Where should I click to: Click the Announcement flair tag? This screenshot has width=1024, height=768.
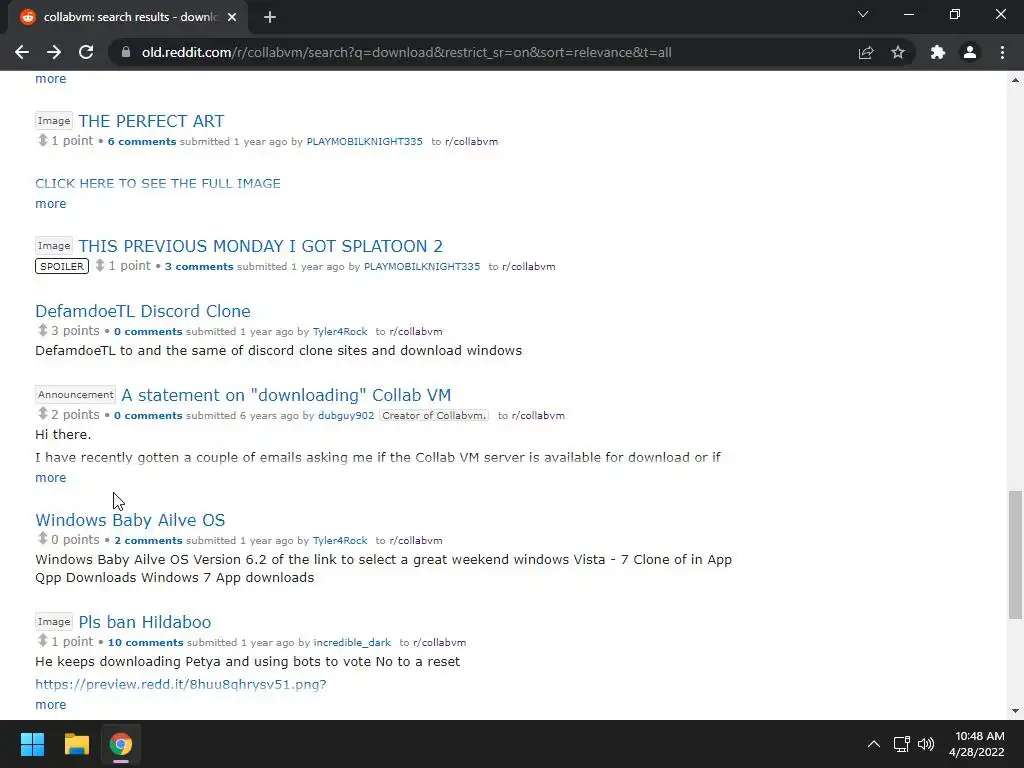tap(75, 394)
